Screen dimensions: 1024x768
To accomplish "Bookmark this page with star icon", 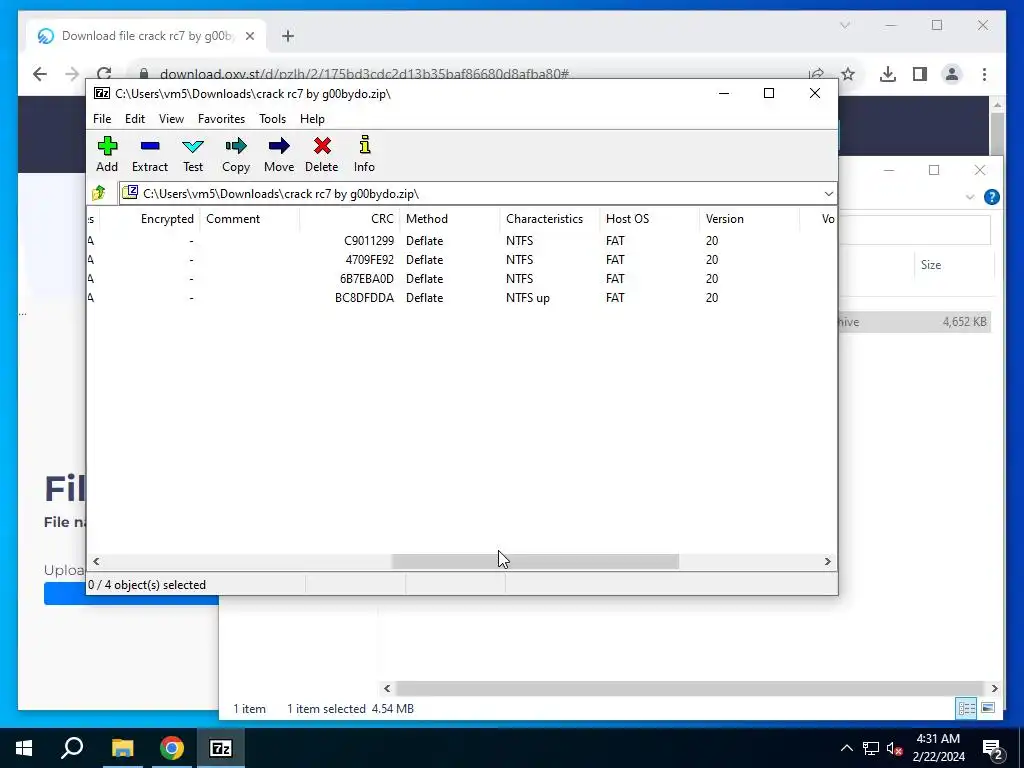I will coord(848,74).
